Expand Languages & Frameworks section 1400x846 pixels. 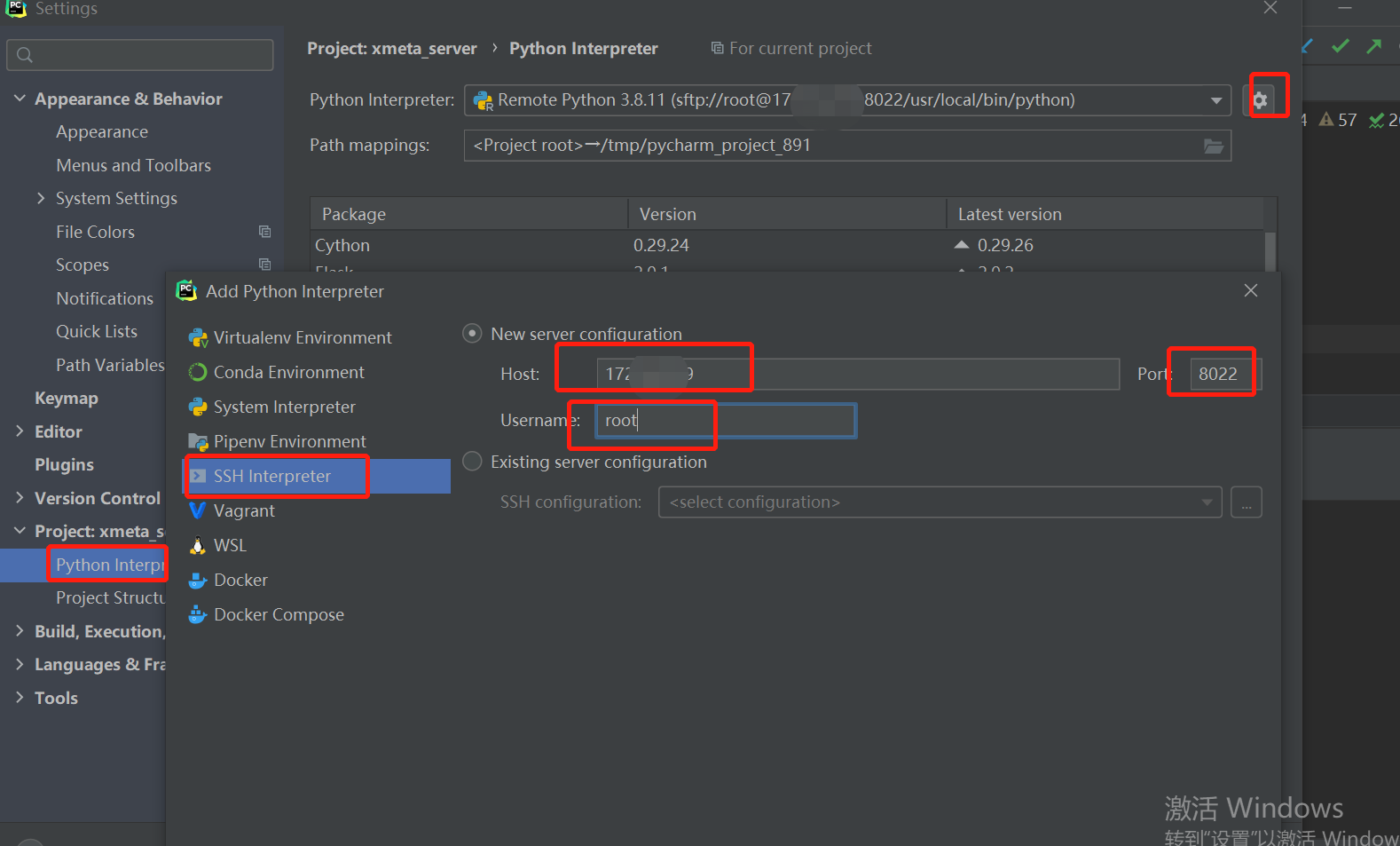[x=20, y=664]
